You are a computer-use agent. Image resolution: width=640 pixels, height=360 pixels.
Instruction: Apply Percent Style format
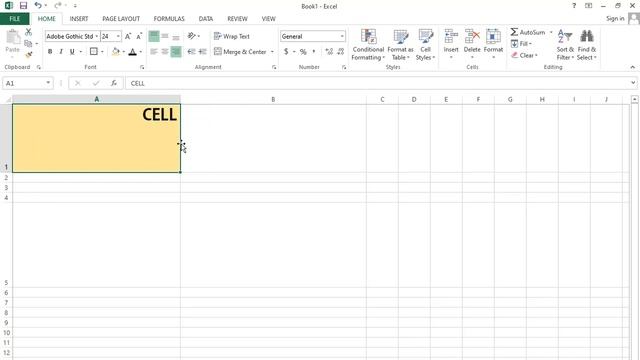303,51
